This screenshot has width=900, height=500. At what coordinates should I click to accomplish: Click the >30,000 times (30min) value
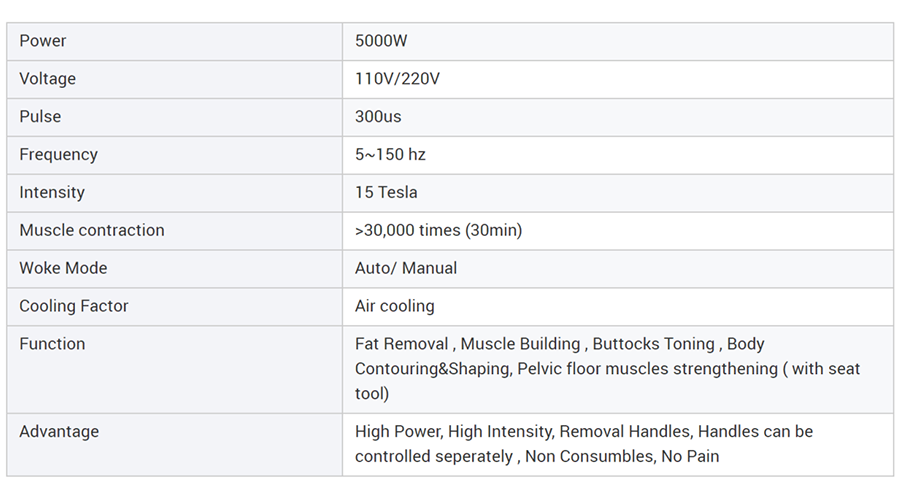click(x=438, y=231)
